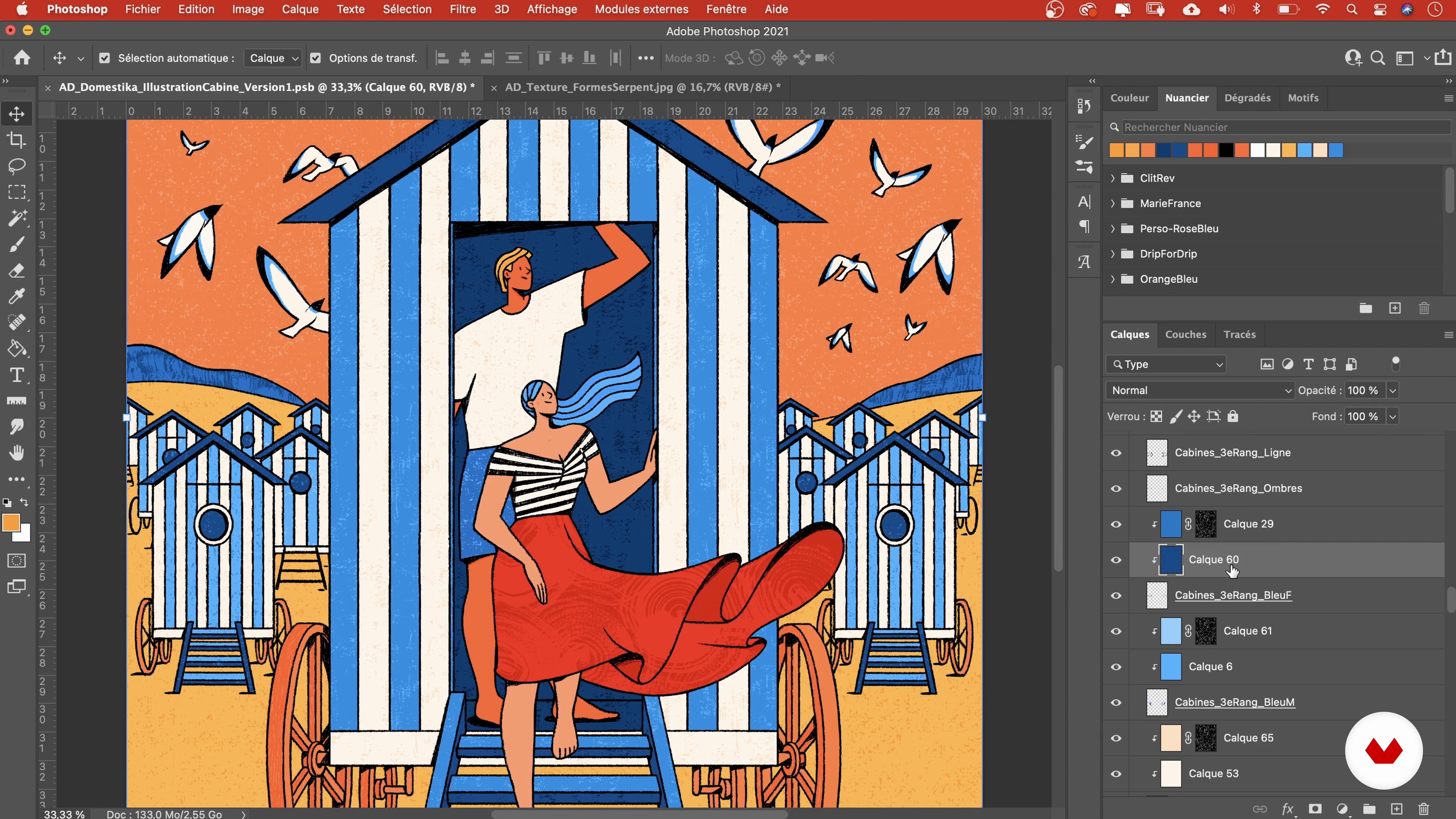Open the Opacité value dropdown

(x=1393, y=390)
